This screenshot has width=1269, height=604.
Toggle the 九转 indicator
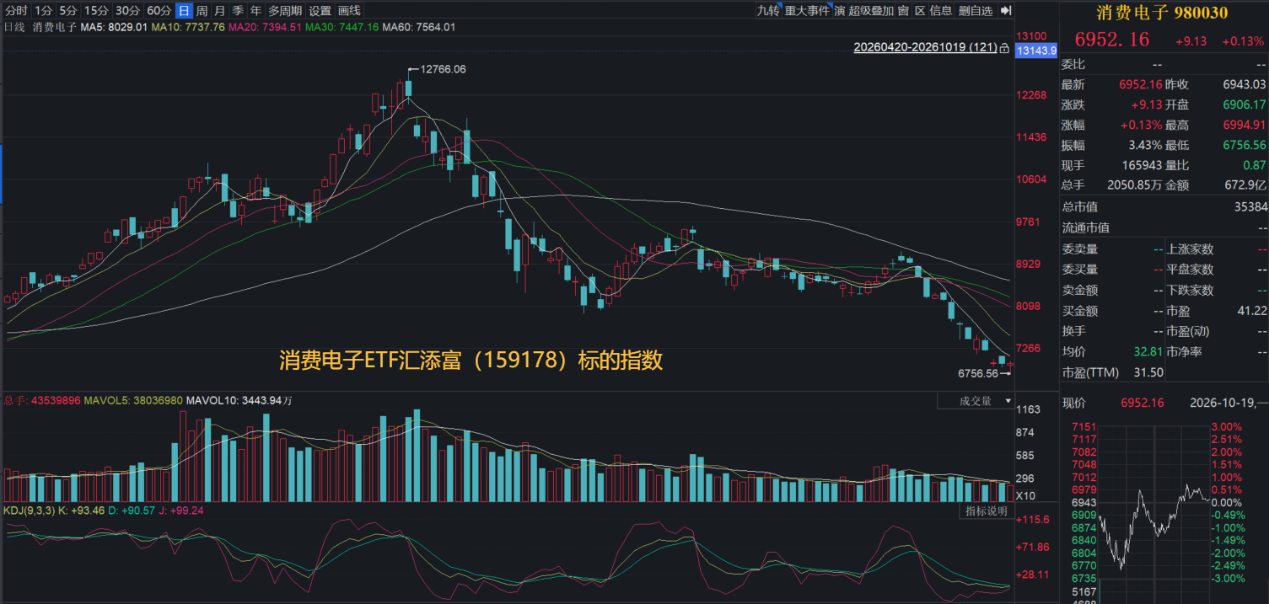(768, 10)
